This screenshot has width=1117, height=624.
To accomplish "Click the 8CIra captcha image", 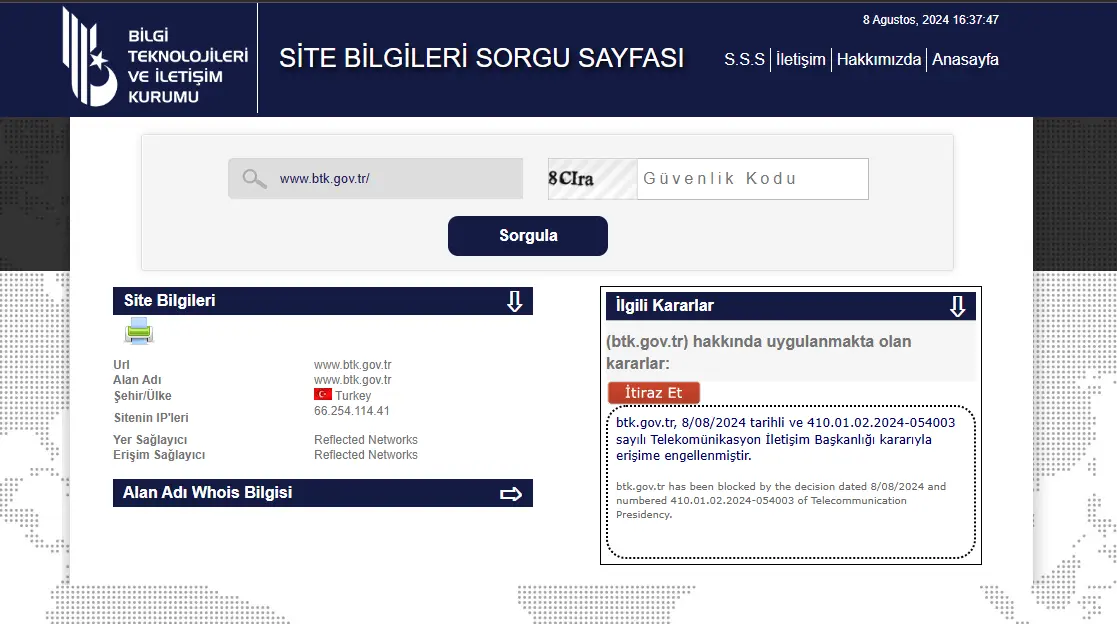I will coord(592,179).
